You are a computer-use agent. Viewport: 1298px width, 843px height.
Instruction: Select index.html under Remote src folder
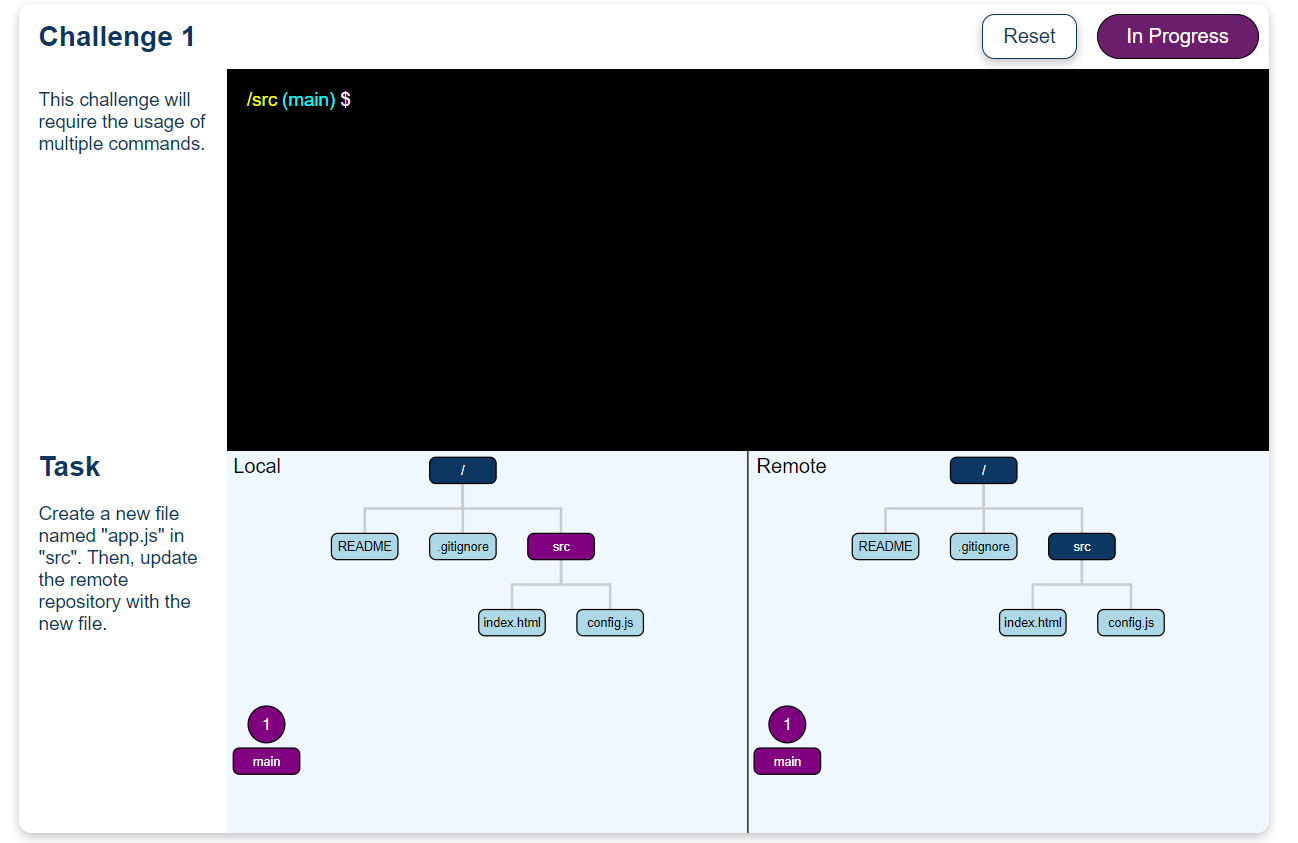click(1032, 622)
